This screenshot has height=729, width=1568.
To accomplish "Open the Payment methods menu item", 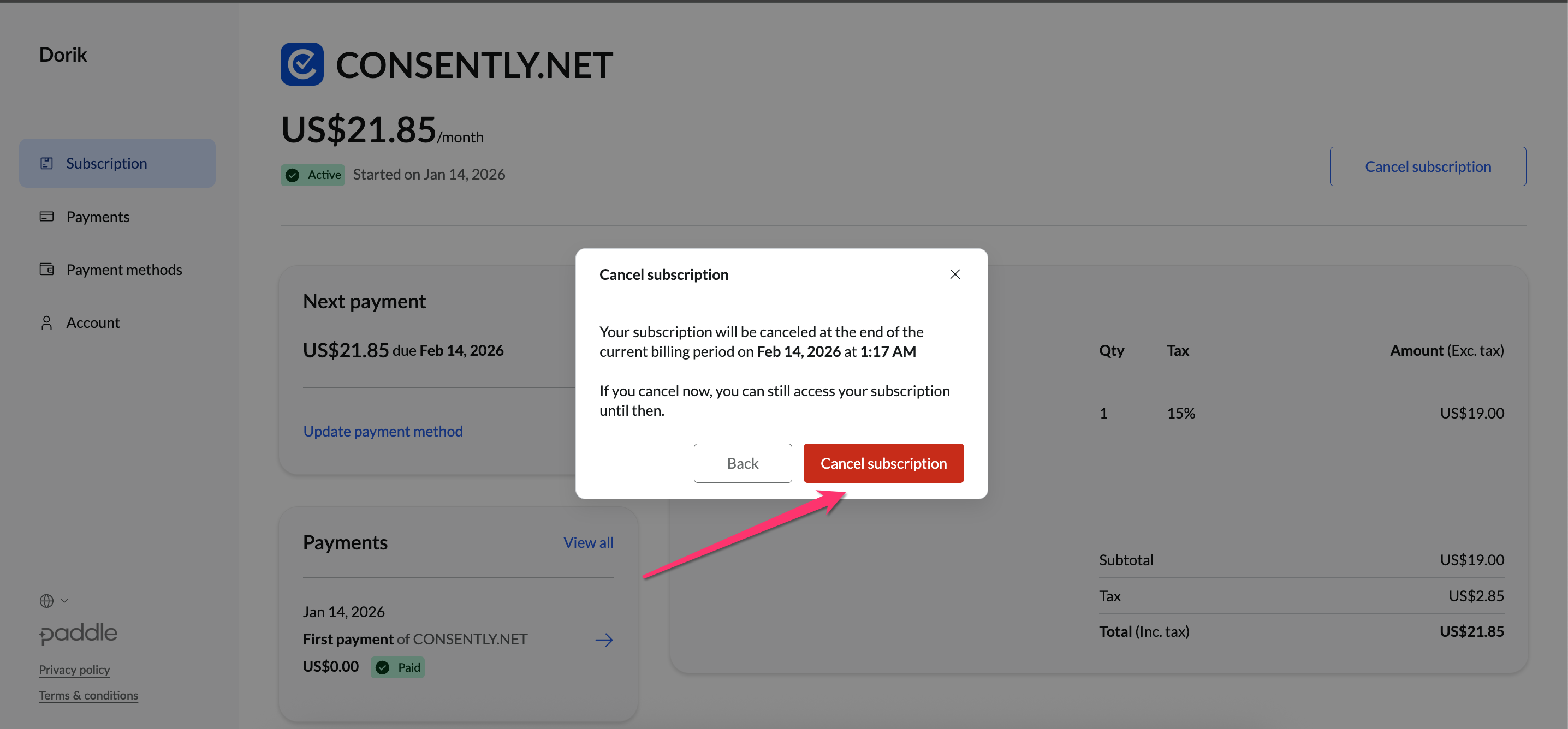I will (x=123, y=270).
